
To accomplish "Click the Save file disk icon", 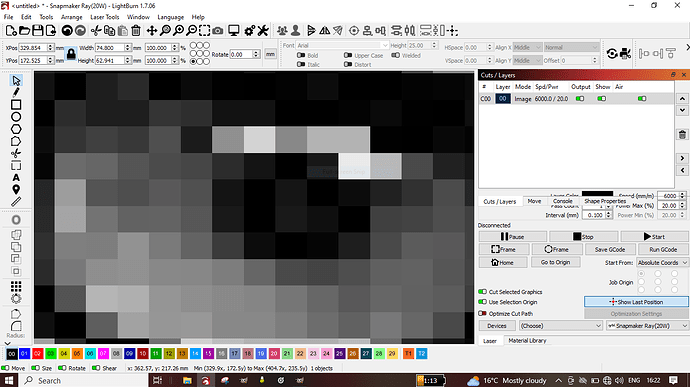I will pos(38,31).
